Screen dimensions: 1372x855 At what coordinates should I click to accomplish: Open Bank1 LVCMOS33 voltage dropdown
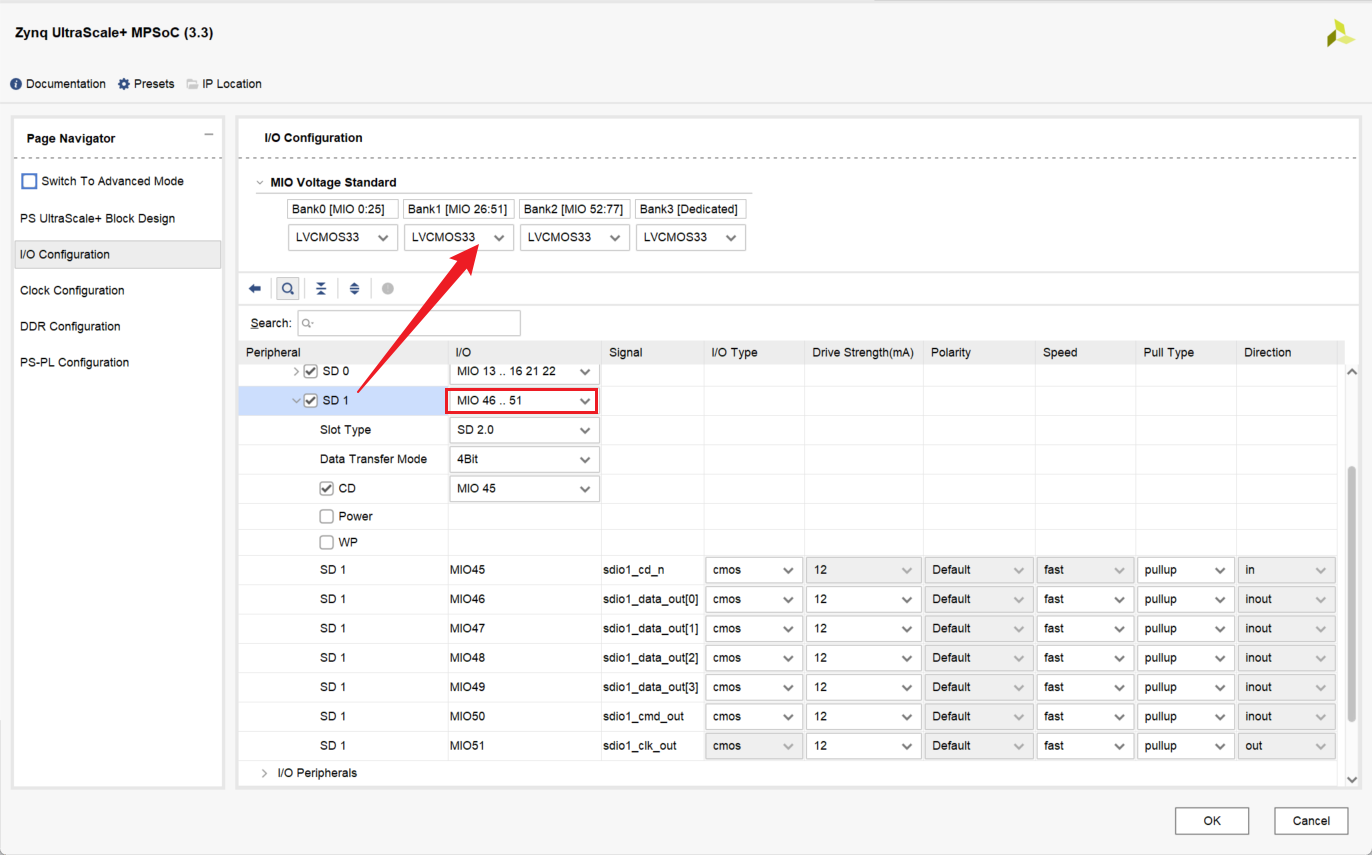point(459,237)
